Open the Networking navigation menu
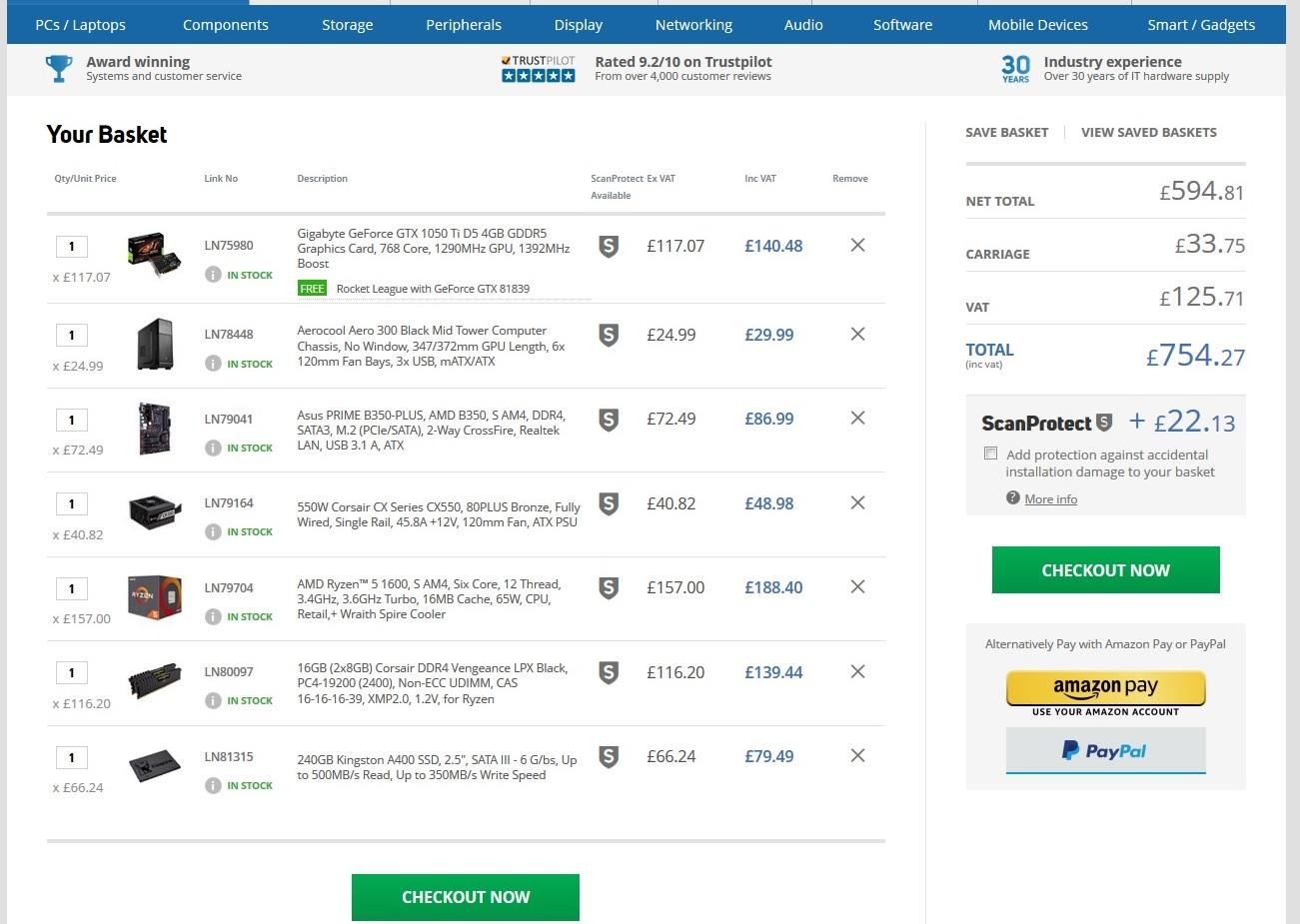Screen dimensions: 1300x924 click(x=693, y=25)
